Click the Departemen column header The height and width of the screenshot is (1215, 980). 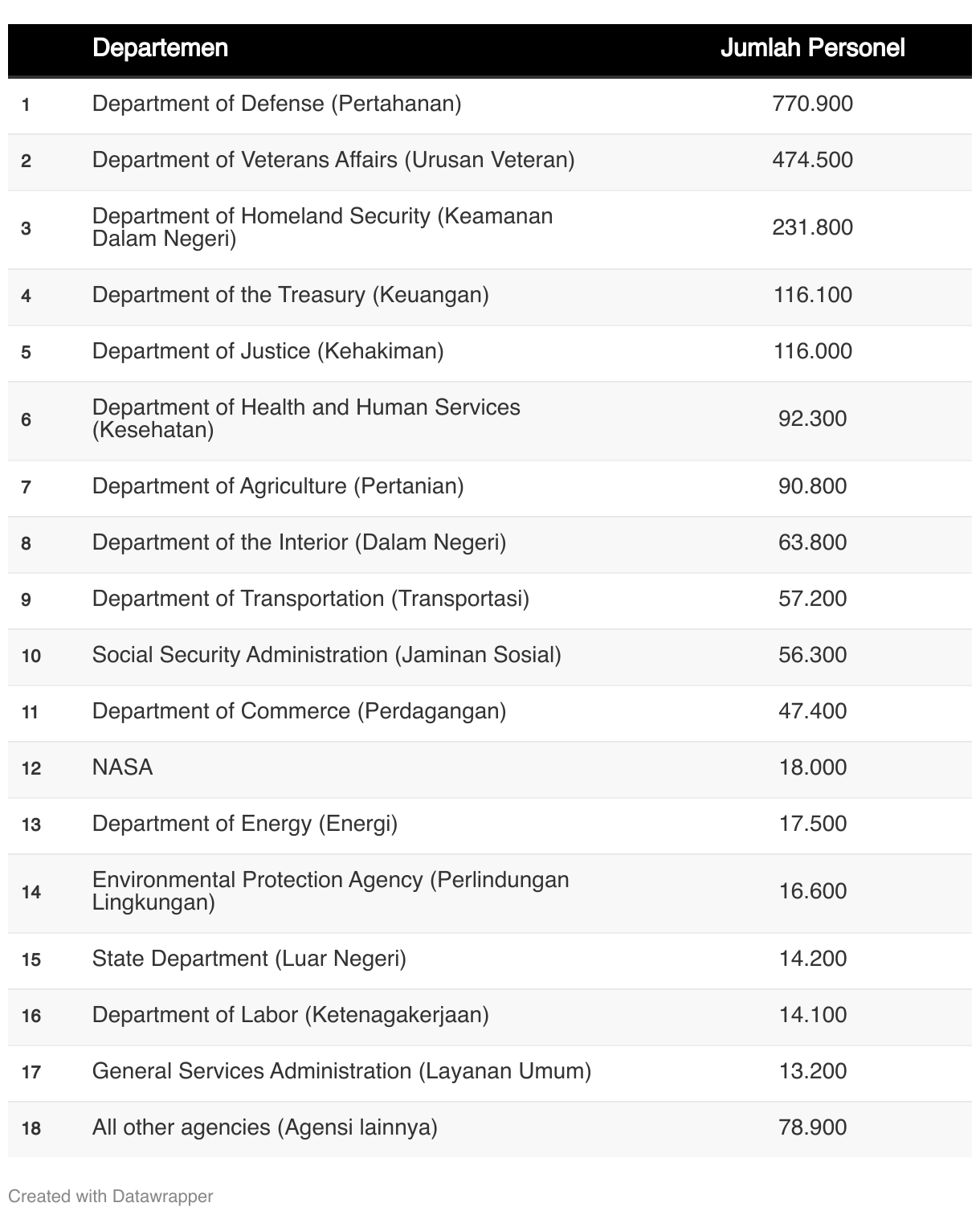coord(160,48)
